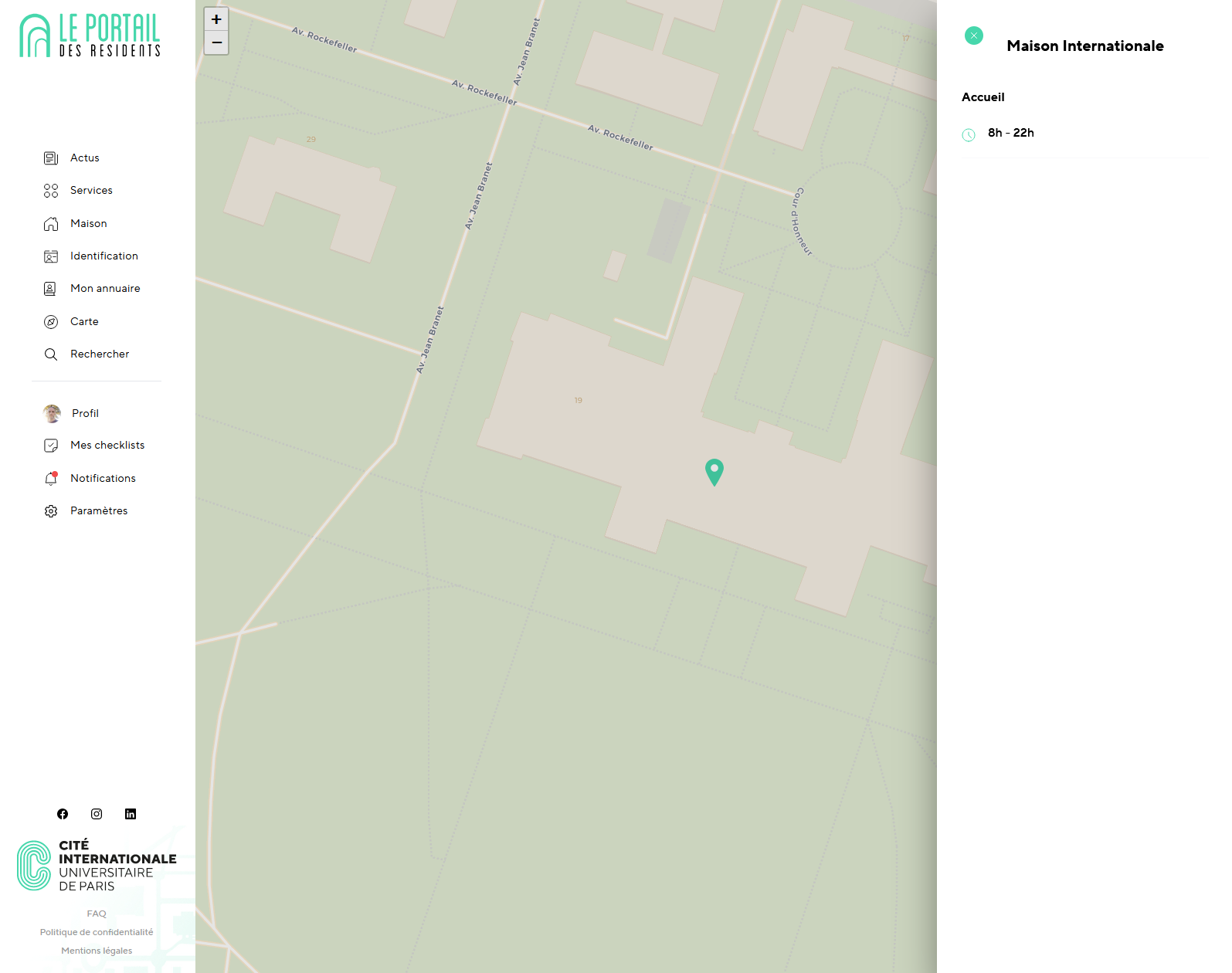
Task: Click the Notifications bell icon
Action: click(51, 479)
